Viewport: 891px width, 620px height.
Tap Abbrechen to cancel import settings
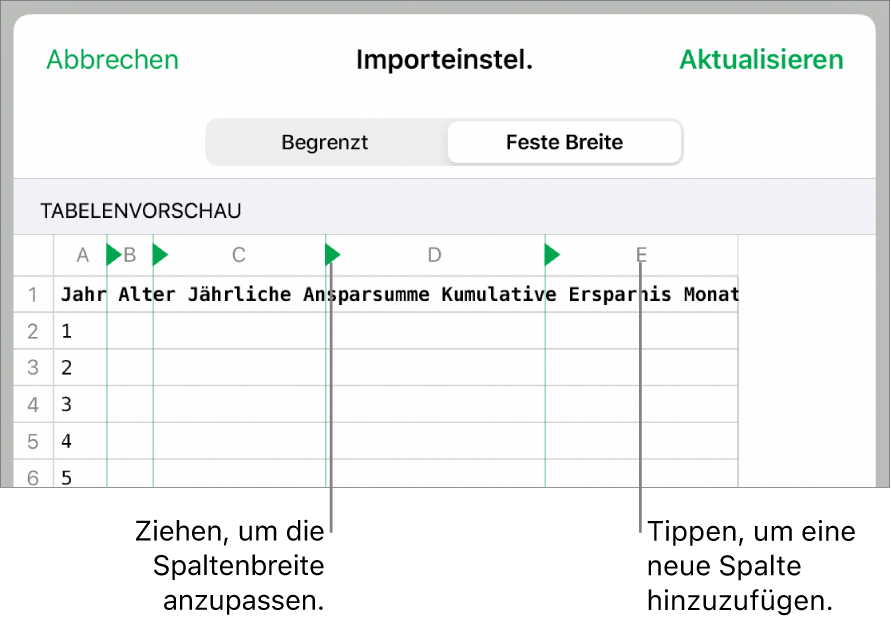[113, 60]
